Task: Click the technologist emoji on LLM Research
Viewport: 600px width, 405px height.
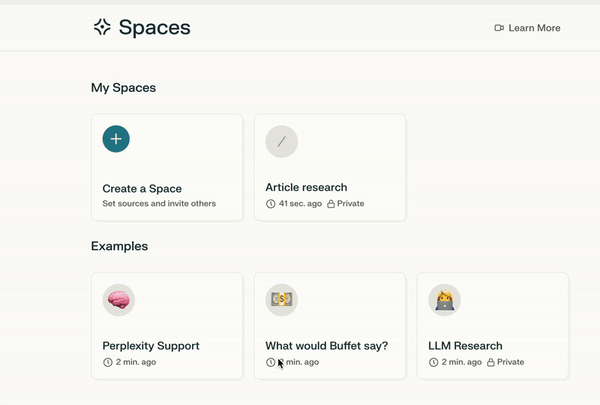Action: pyautogui.click(x=444, y=300)
